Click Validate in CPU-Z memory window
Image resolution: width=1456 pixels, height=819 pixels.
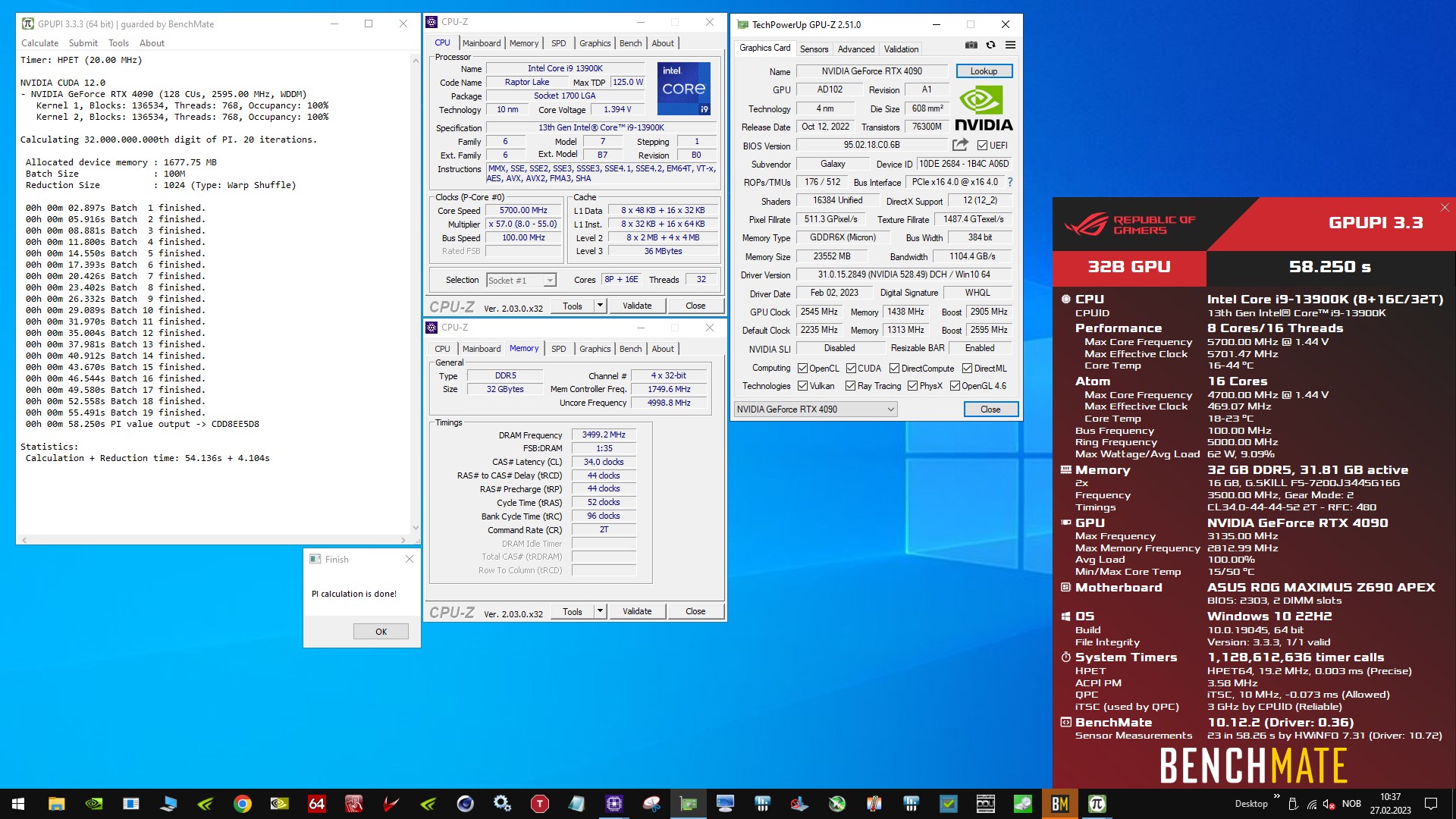tap(637, 611)
